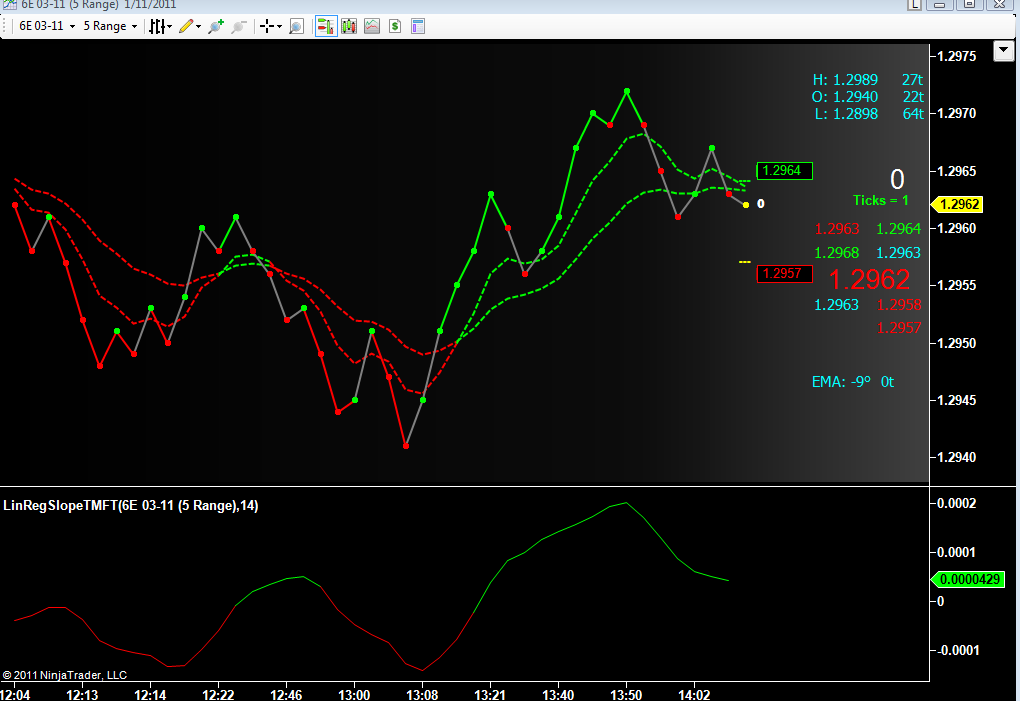Open the chart style bars dropdown
The height and width of the screenshot is (701, 1020).
[160, 26]
